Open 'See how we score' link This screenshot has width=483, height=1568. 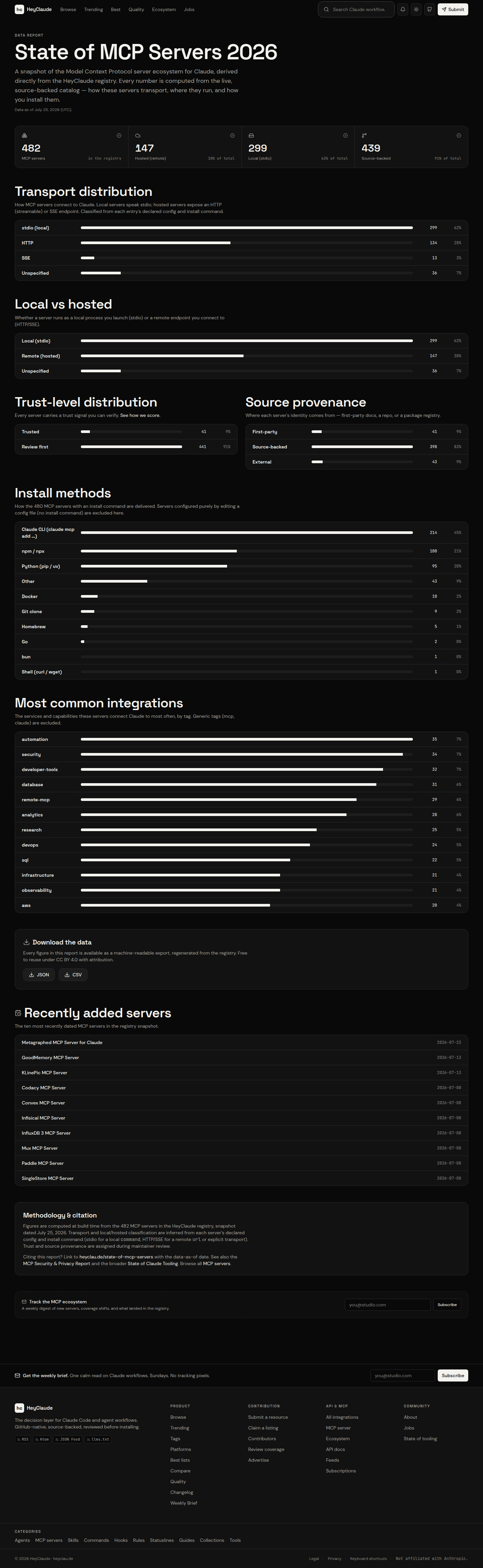(x=140, y=415)
